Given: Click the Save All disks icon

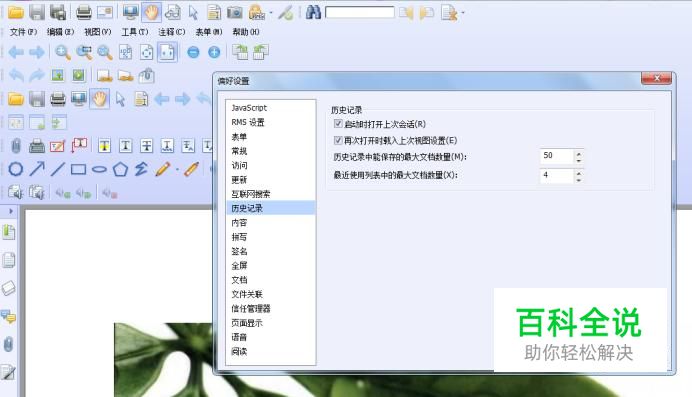Looking at the screenshot, I should [x=58, y=12].
